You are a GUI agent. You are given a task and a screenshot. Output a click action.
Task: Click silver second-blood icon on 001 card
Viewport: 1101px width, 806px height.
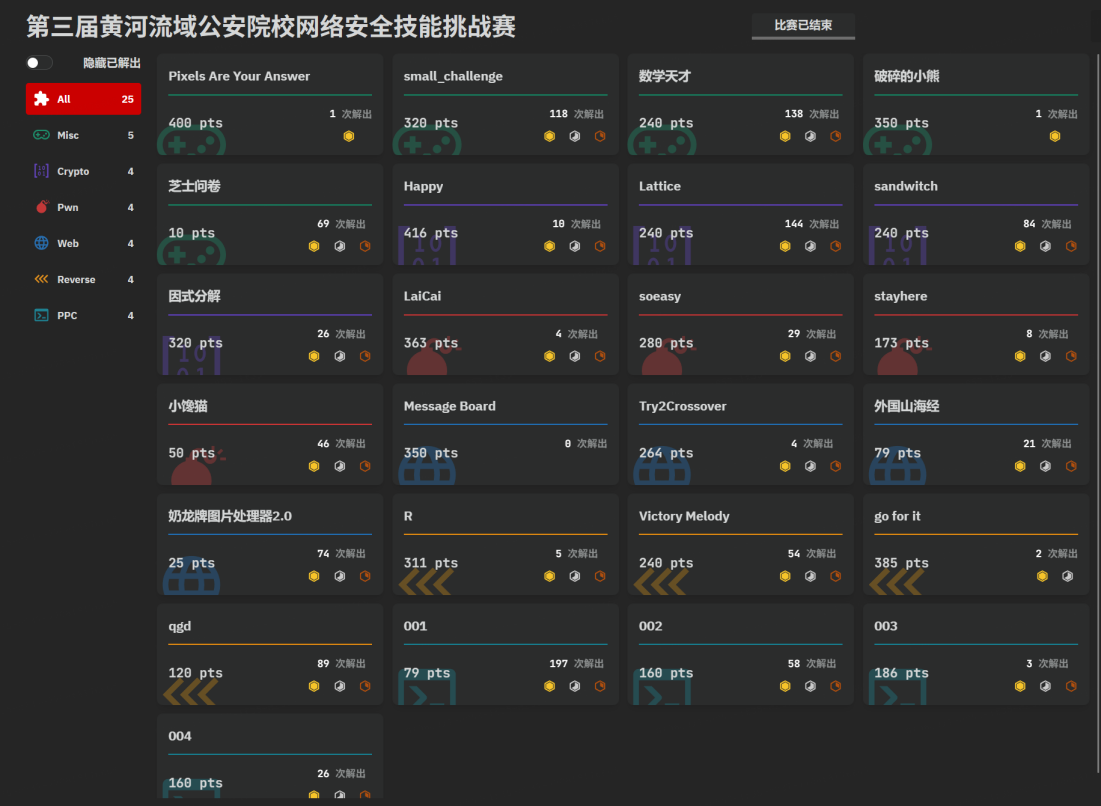575,686
